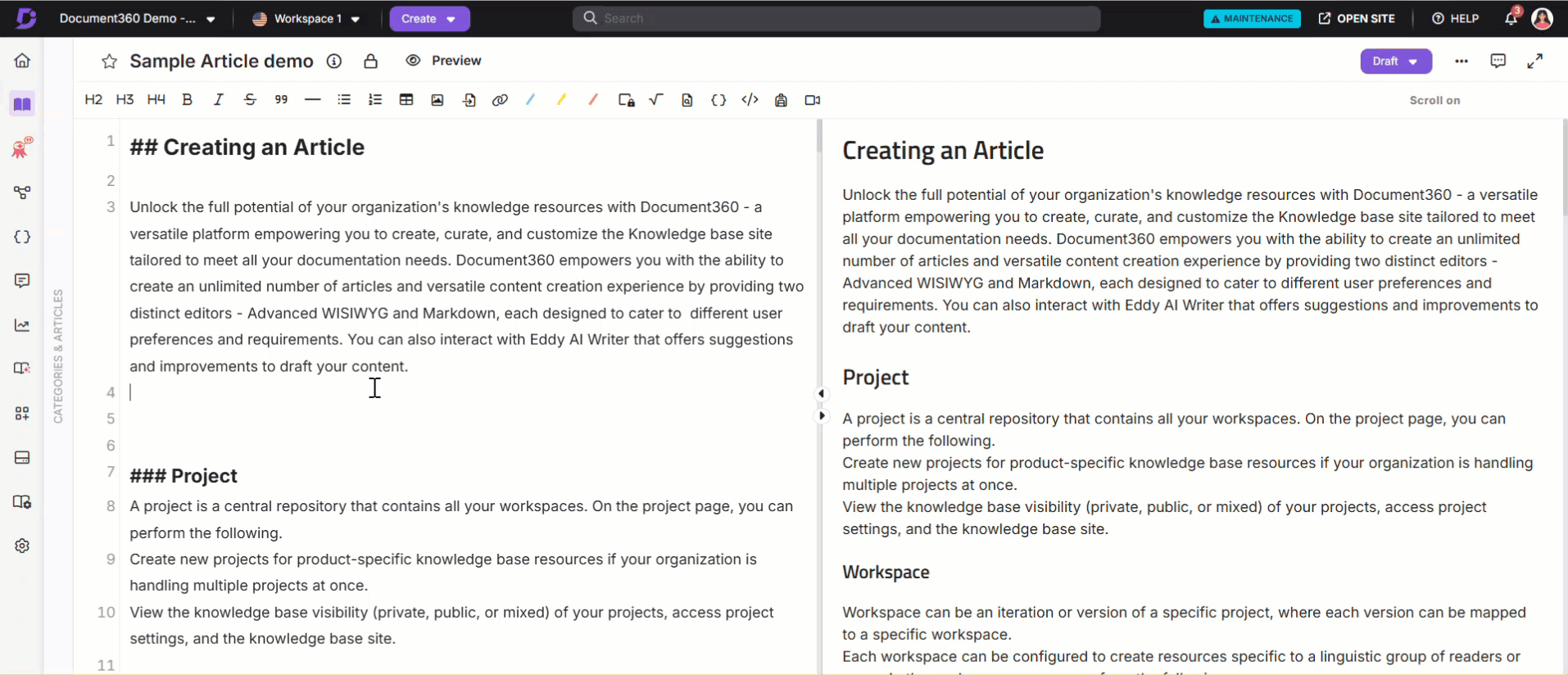1568x675 pixels.
Task: Star the Sample Article demo as favorite
Action: click(x=109, y=61)
